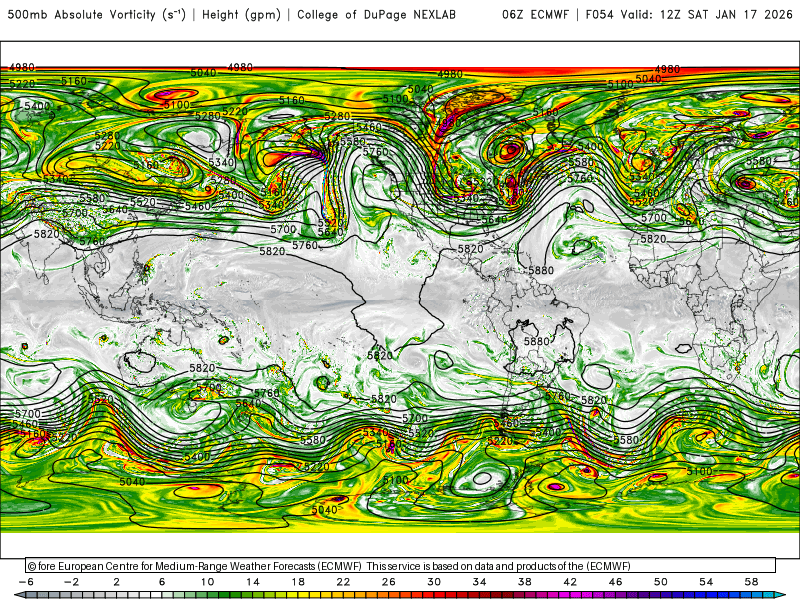Viewport: 800px width, 600px height.
Task: Select the '06Z ECMWF' model run label
Action: point(535,15)
